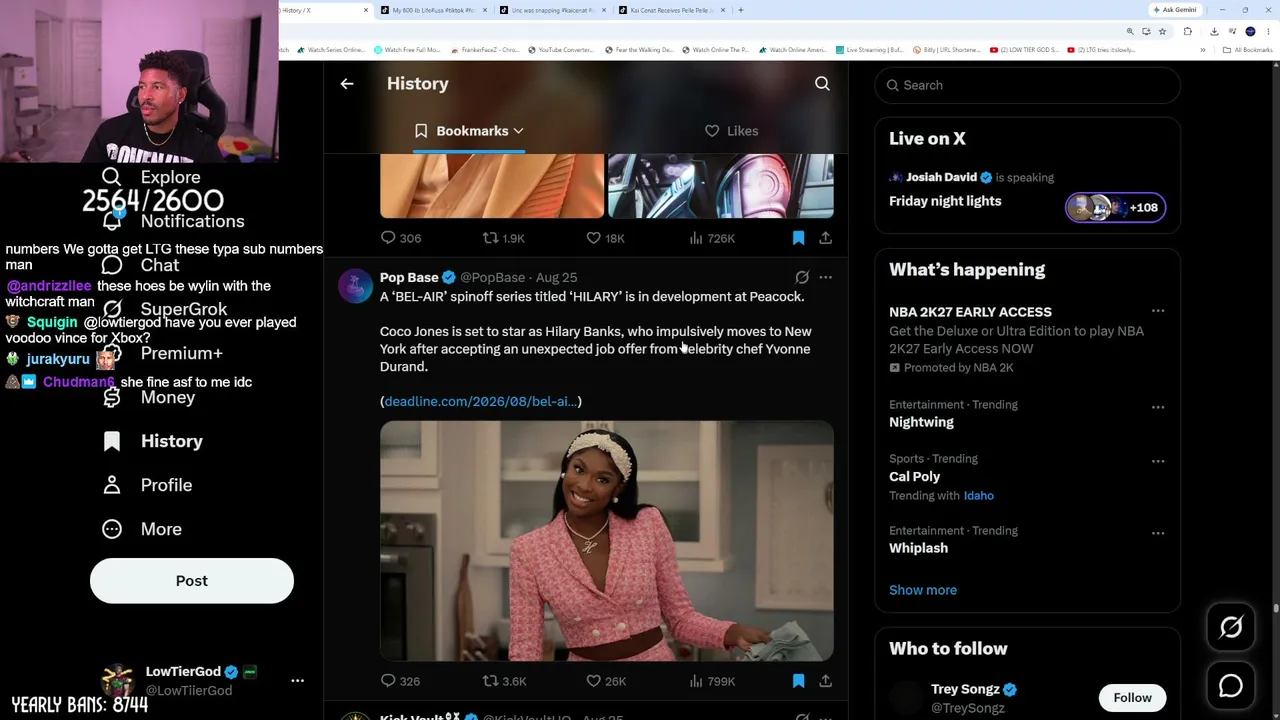Open the +108 listeners badge
Screen dimensions: 1280x720
point(1115,208)
